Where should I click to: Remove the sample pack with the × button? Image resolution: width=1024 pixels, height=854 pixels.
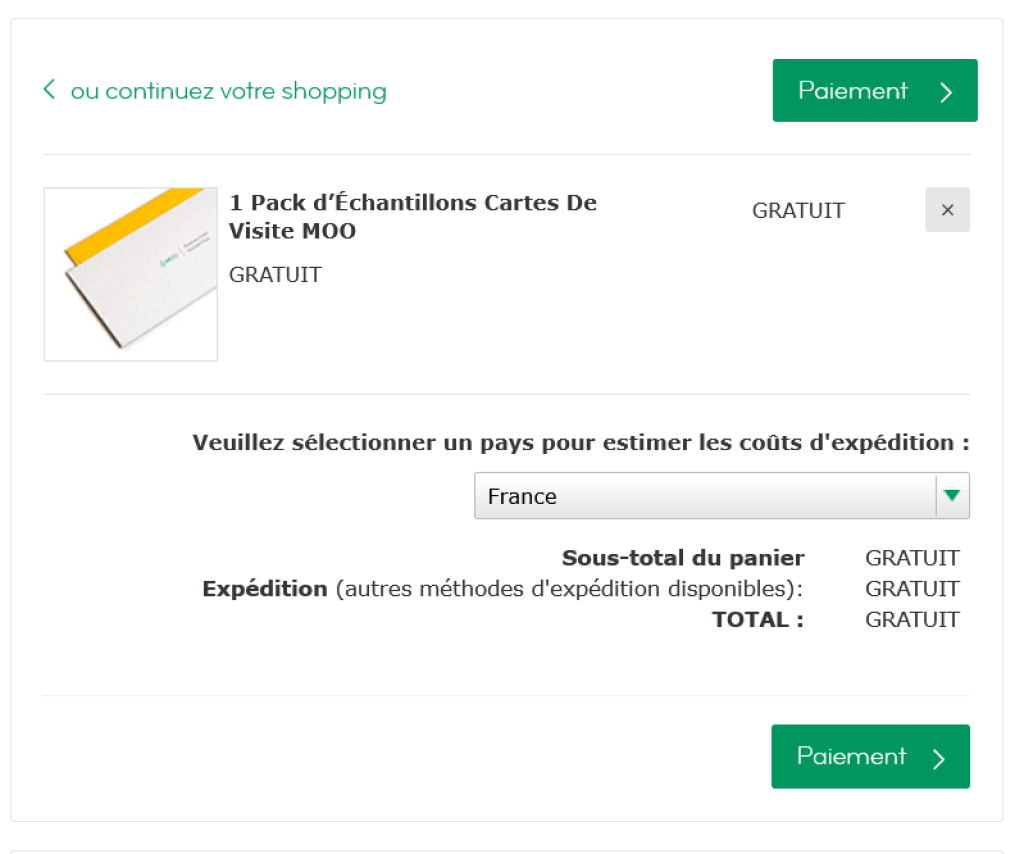pos(947,210)
